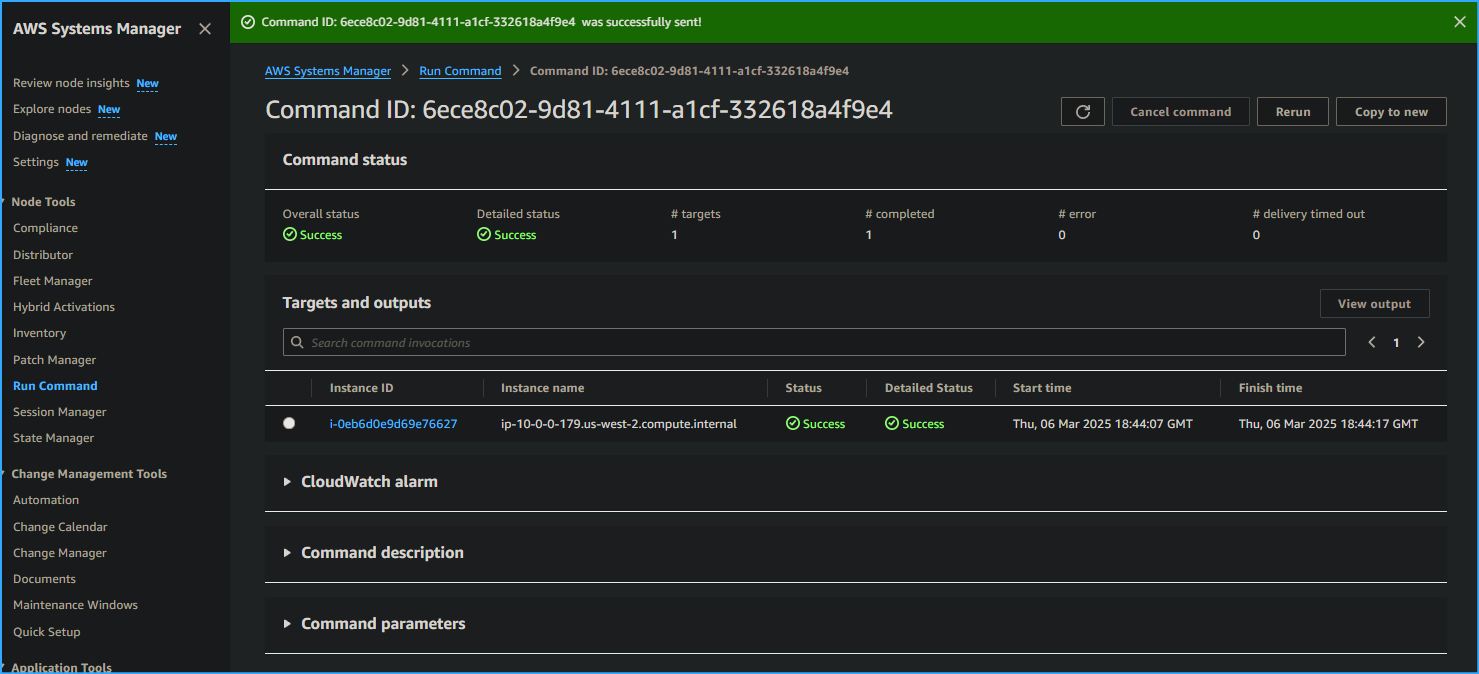Image resolution: width=1479 pixels, height=674 pixels.
Task: Expand the Command parameters section
Action: (x=288, y=623)
